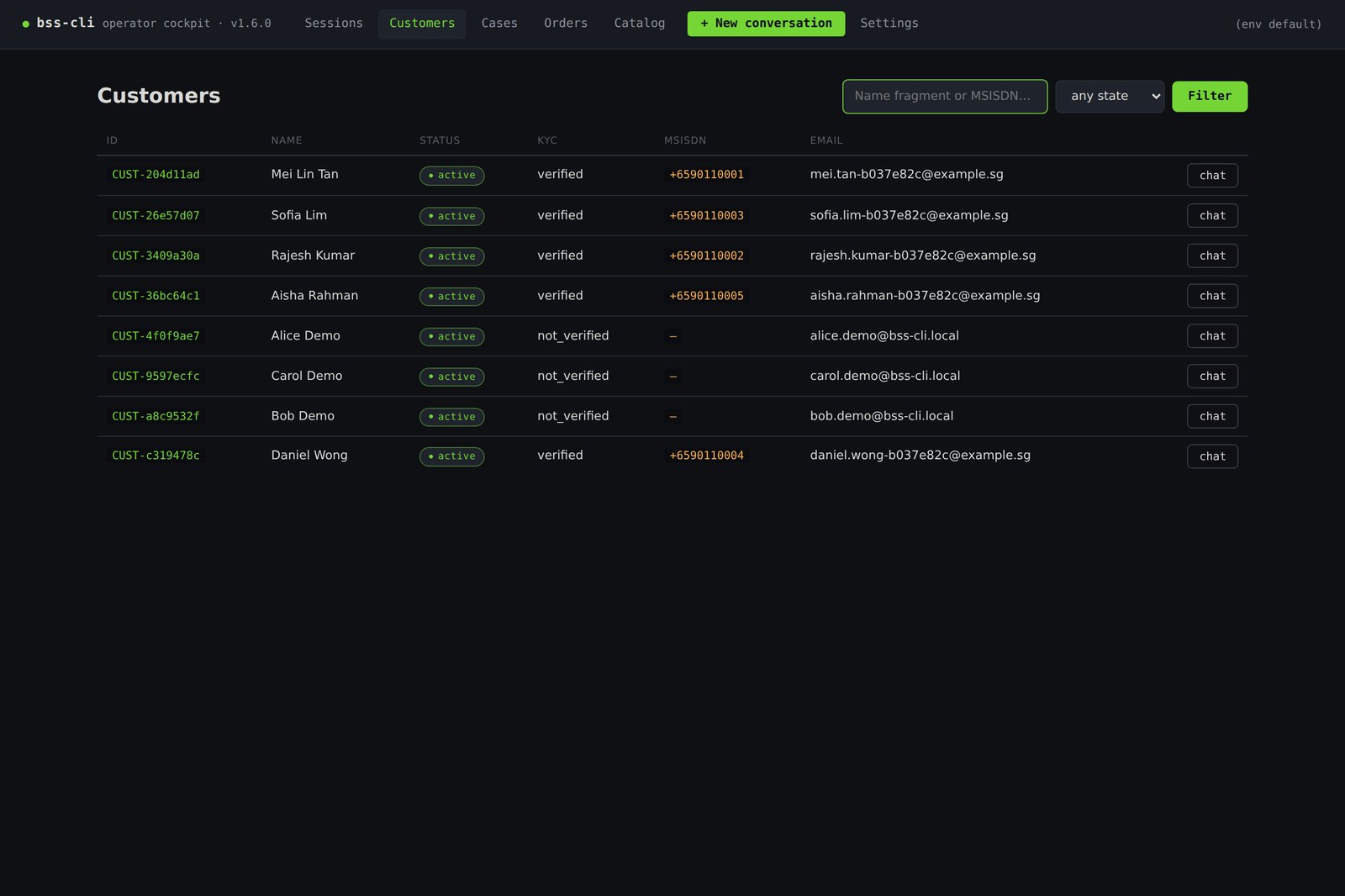Click the active status badge for Sofia Lim
Screen dimensions: 1345x896
(x=452, y=216)
